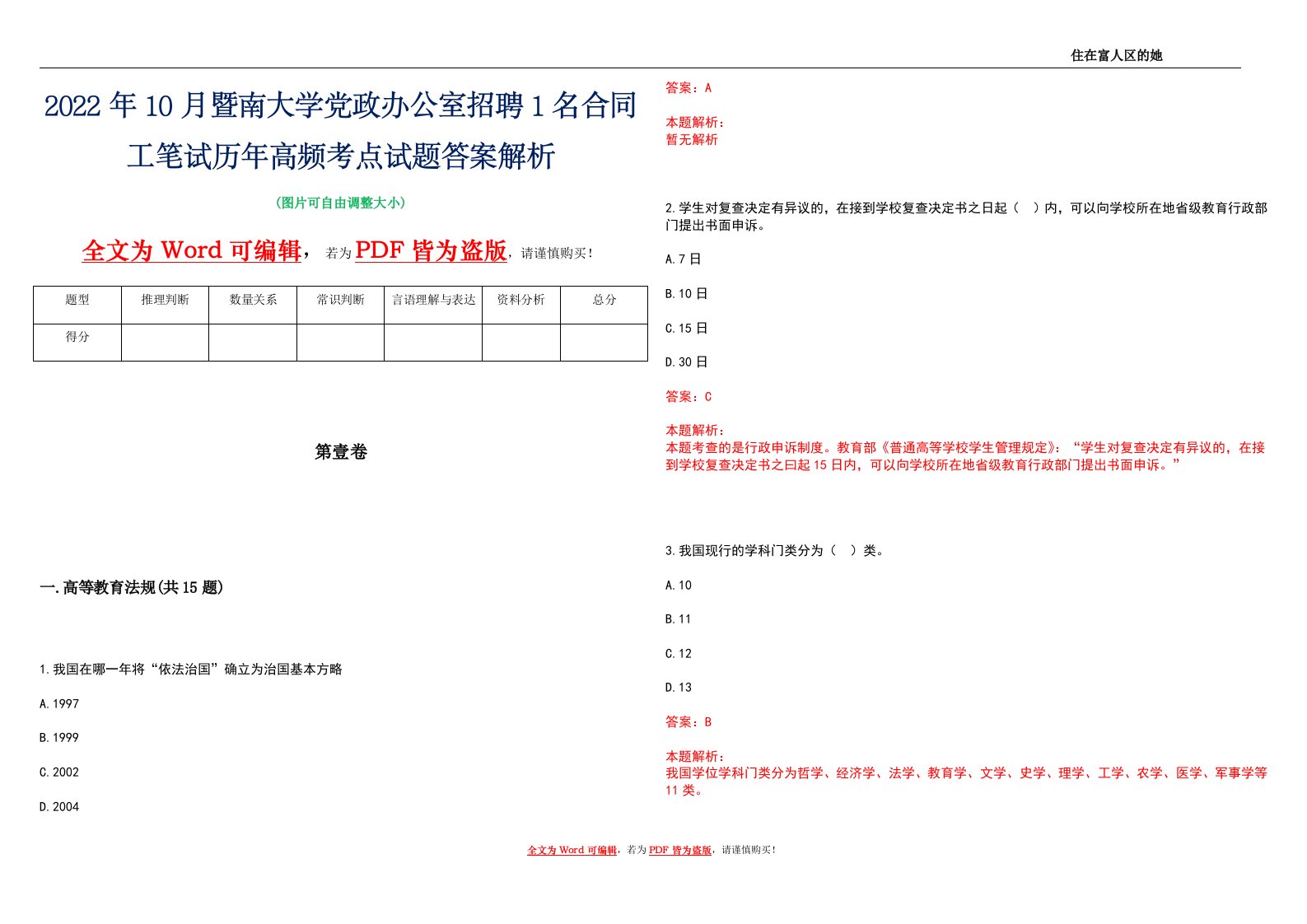Click the '暂无解析' text
1307x924 pixels.
[692, 140]
